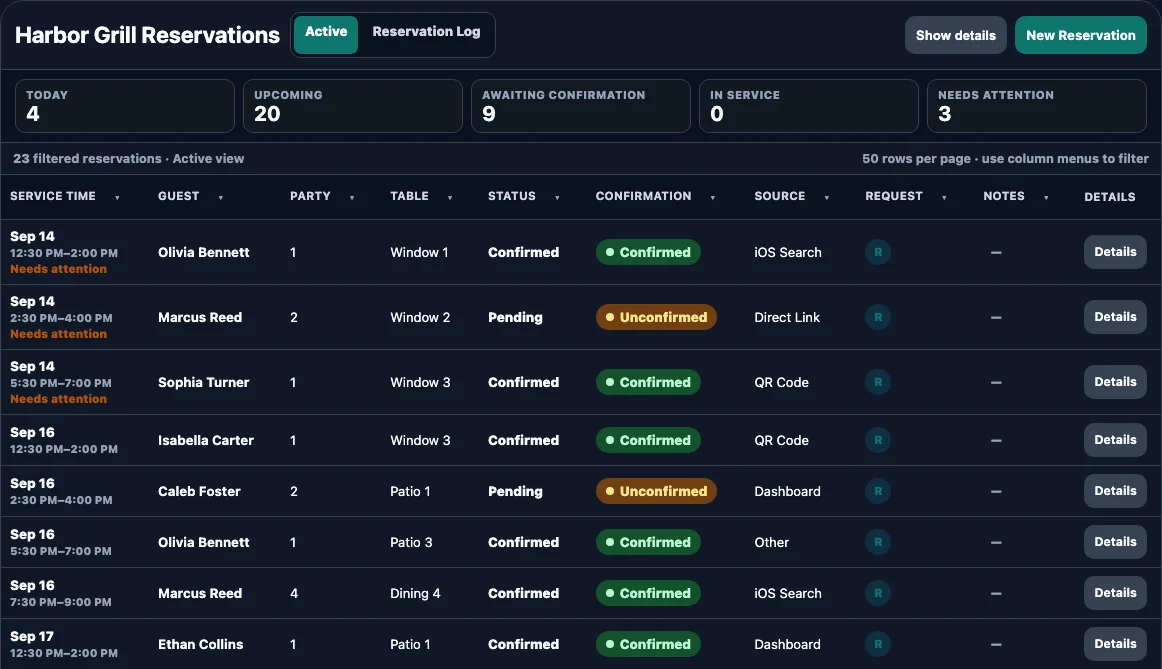Click the Other source cell
1162x669 pixels.
[x=771, y=542]
